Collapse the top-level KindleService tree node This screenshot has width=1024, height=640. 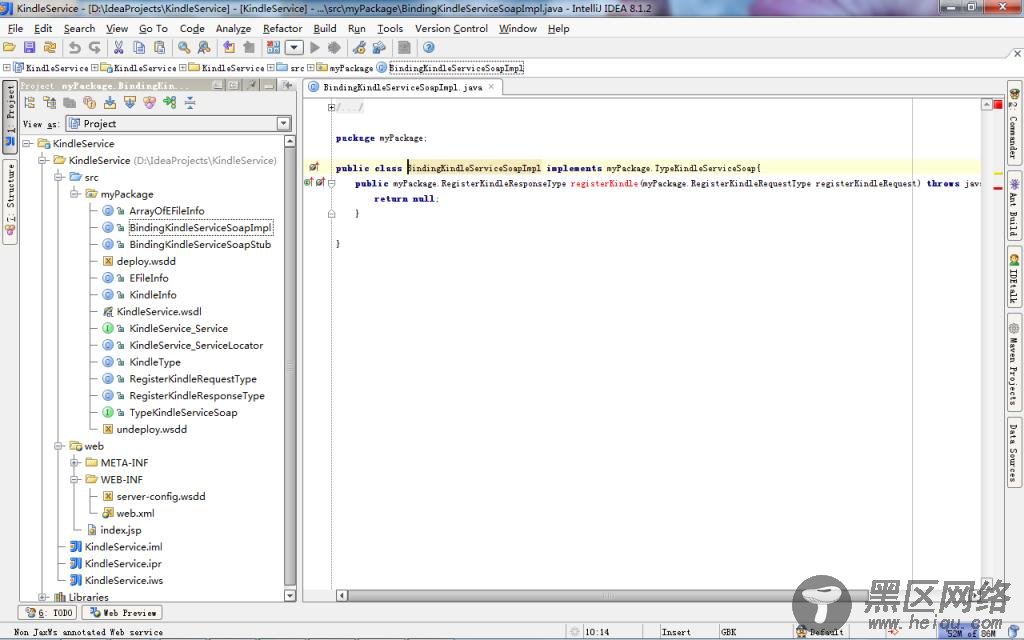click(x=27, y=143)
